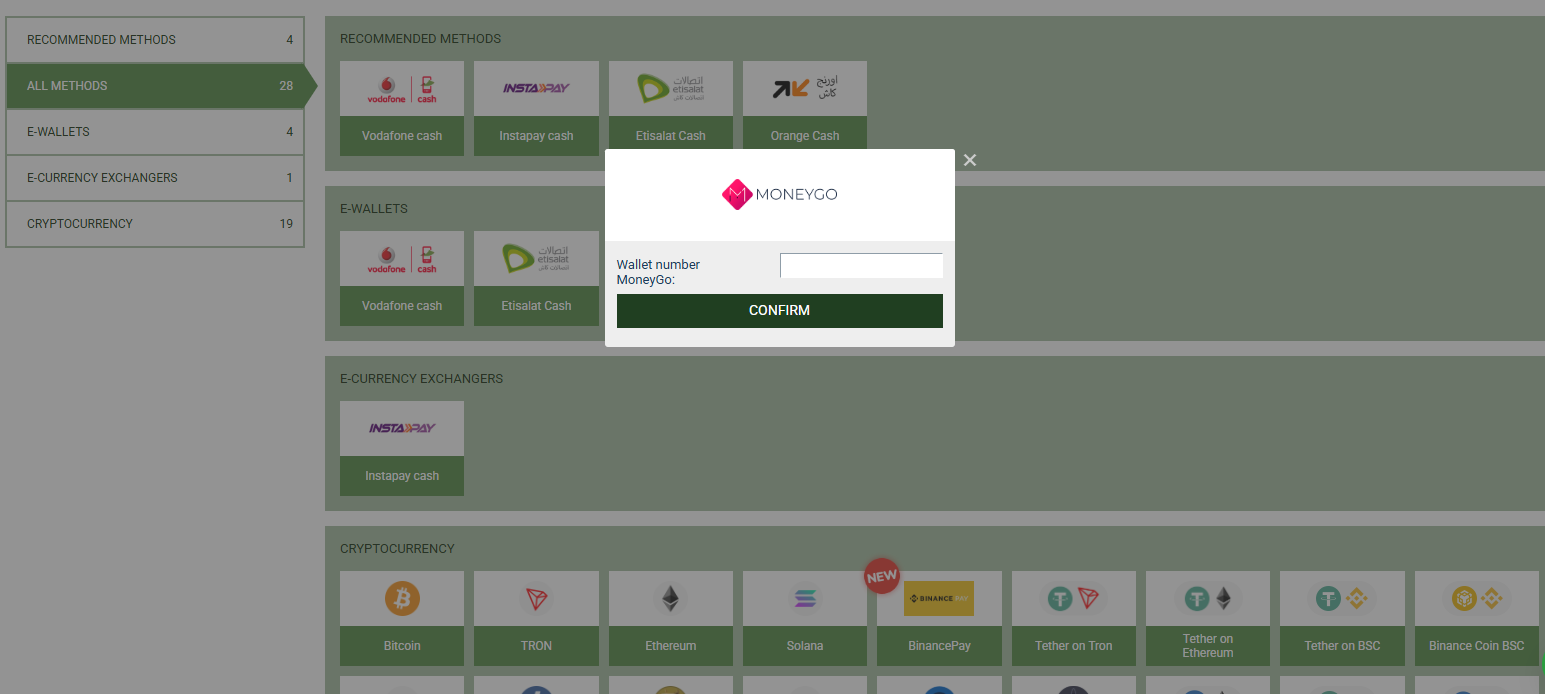Open the E-Wallets category
This screenshot has width=1545, height=694.
[155, 132]
